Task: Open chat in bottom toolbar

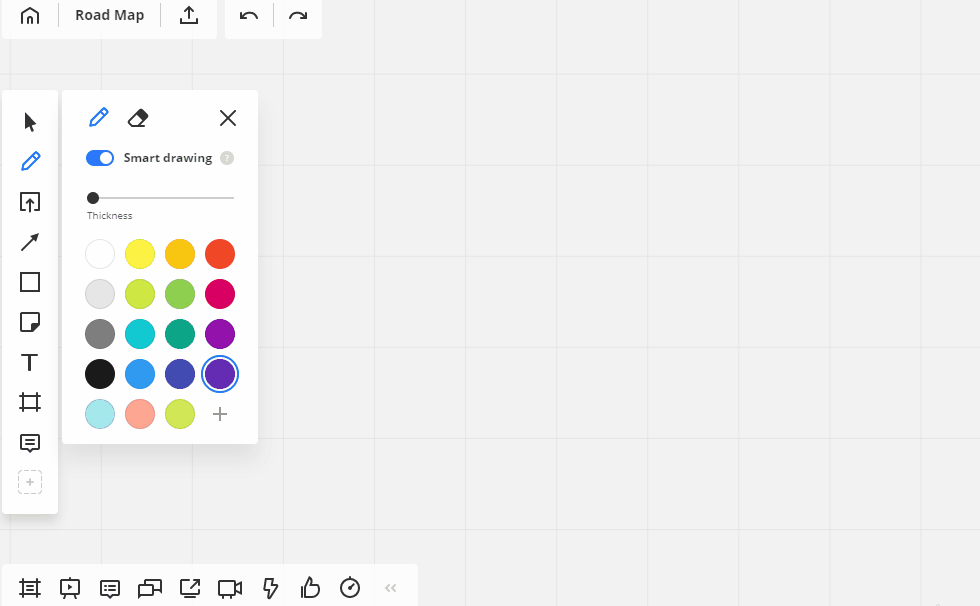Action: [x=149, y=589]
